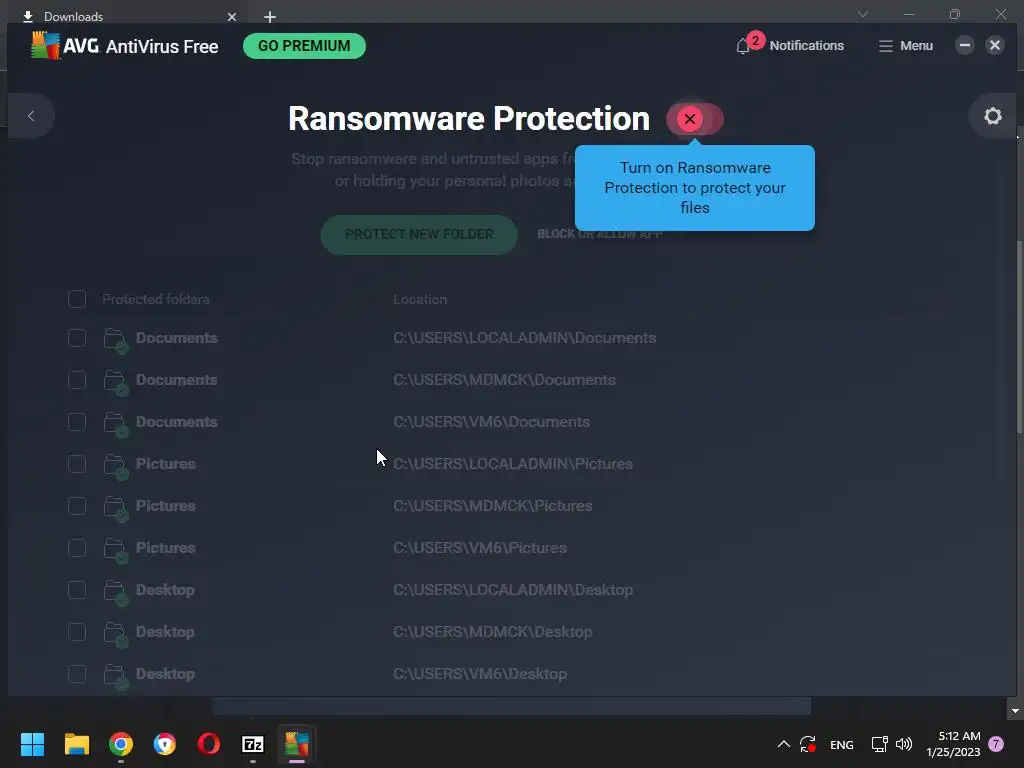Click BLOCK OR ALLOW APP link

(x=600, y=234)
